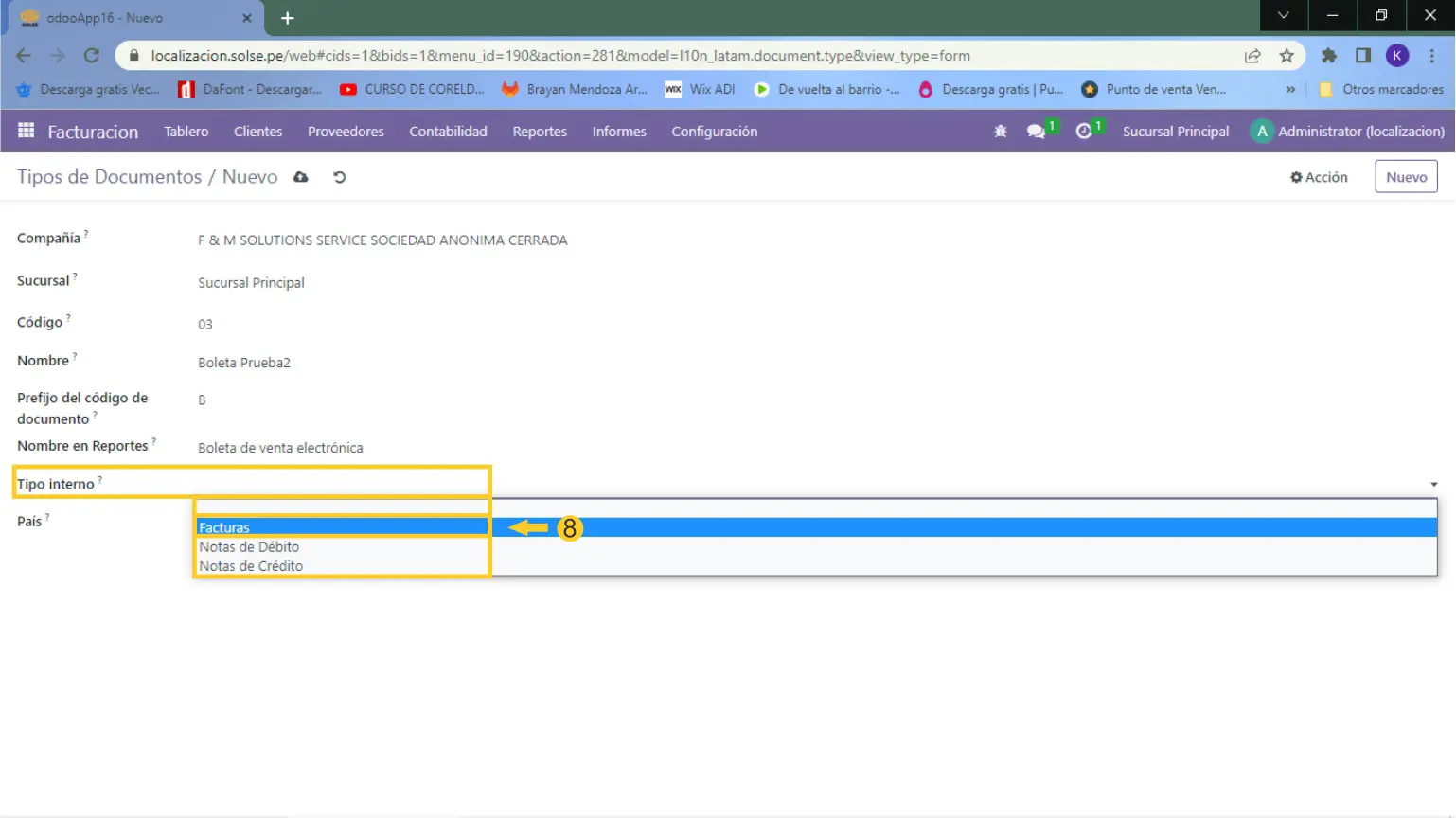Reload the page with refresh icon

(92, 56)
